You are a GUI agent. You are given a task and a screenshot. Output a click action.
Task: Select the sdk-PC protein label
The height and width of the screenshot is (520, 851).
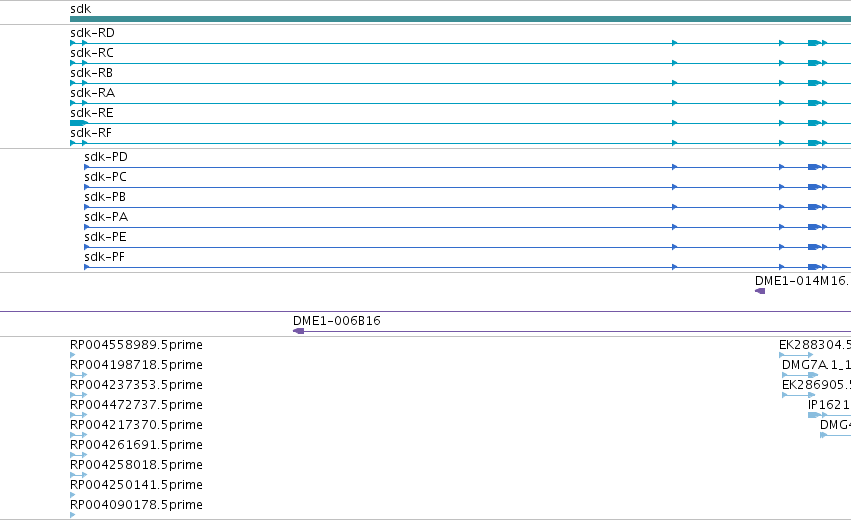tap(105, 177)
